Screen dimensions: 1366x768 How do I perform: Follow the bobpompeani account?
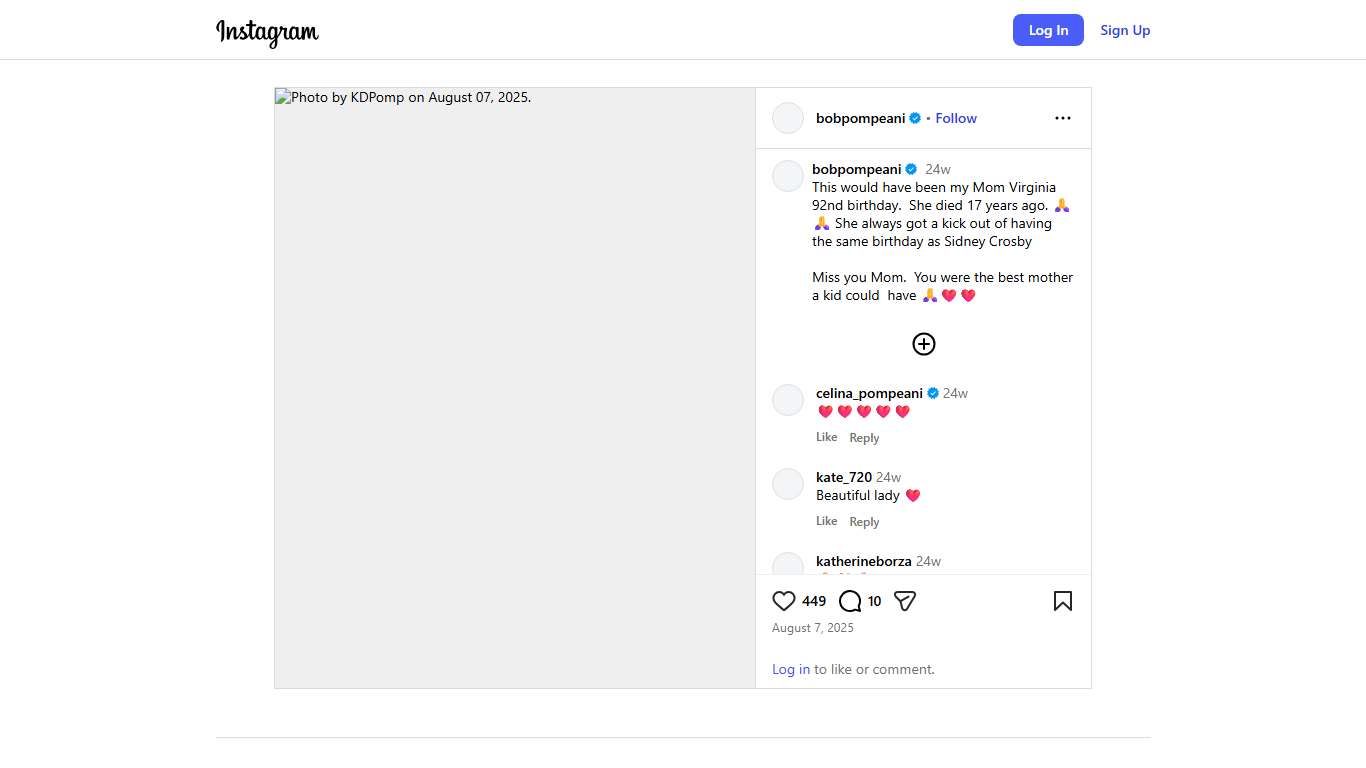[956, 118]
